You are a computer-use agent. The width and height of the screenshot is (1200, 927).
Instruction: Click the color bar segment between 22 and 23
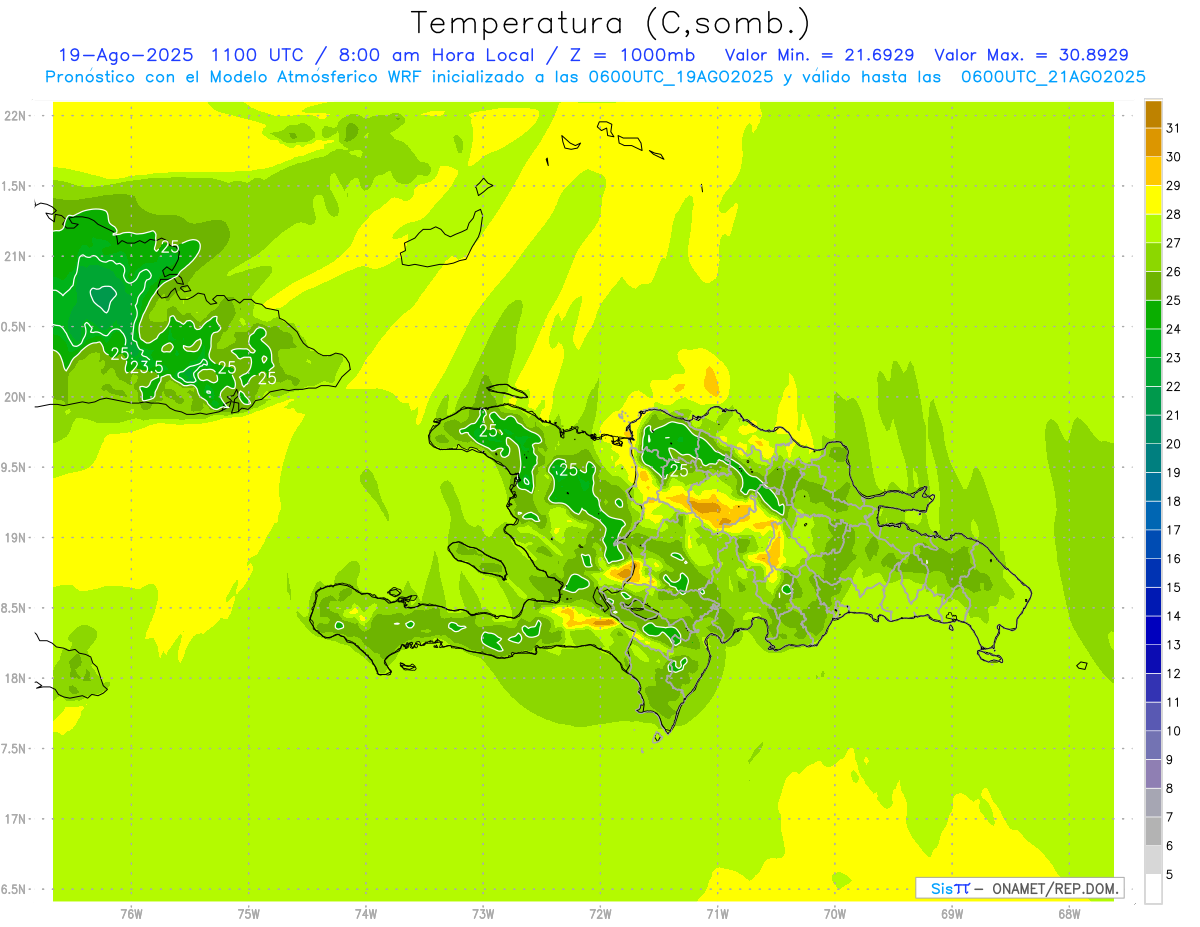[x=1153, y=372]
